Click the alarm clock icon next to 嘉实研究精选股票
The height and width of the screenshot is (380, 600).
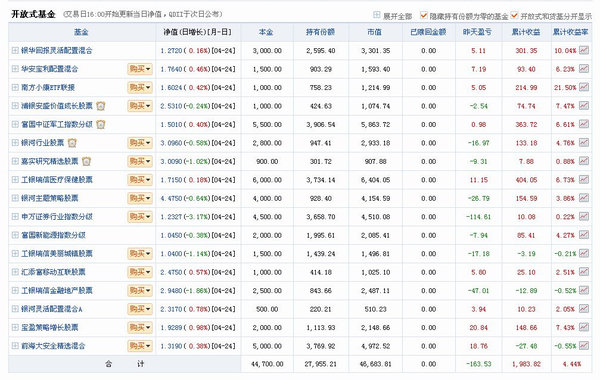pos(86,161)
